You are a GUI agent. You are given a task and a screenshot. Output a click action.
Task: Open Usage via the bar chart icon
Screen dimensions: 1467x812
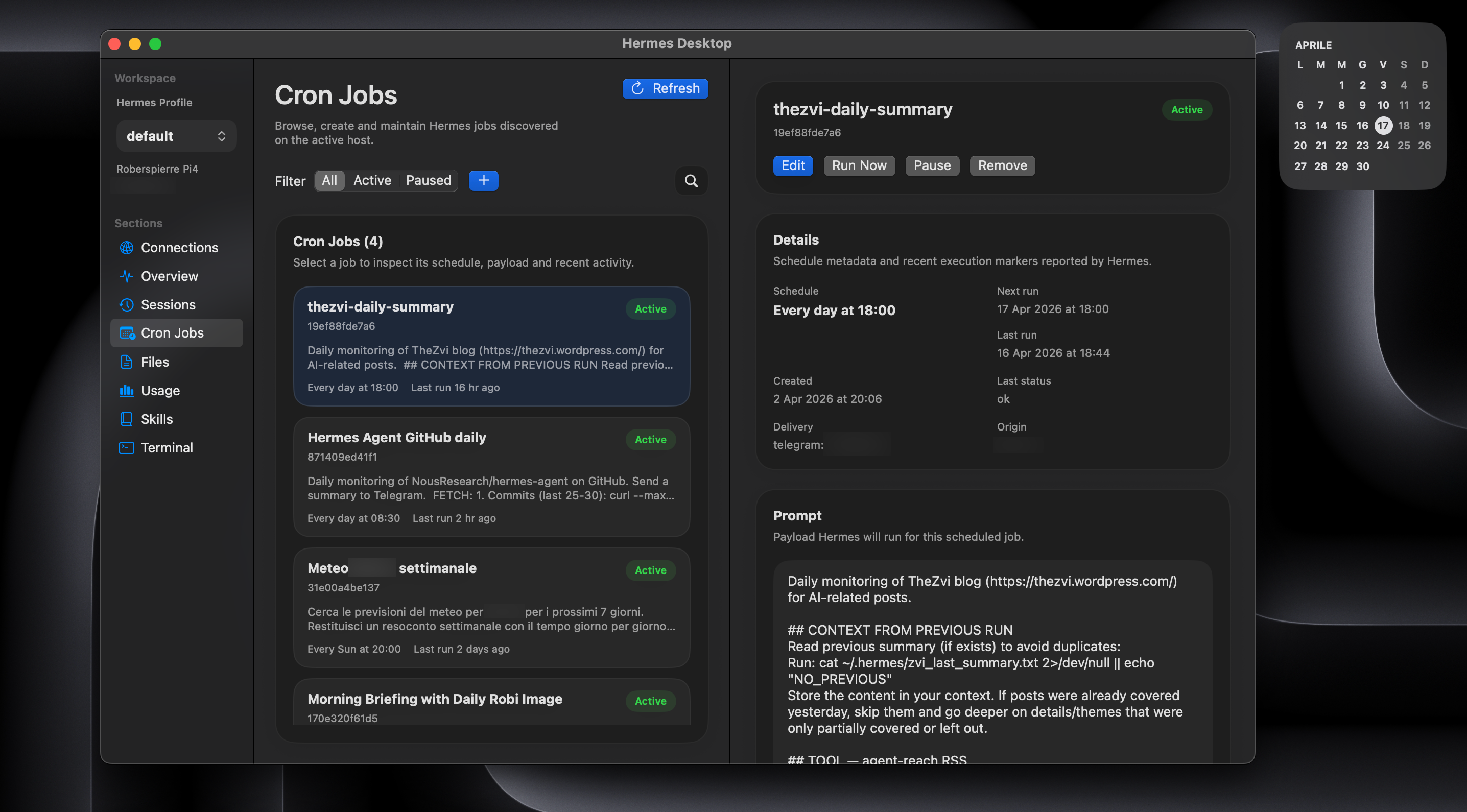point(127,391)
